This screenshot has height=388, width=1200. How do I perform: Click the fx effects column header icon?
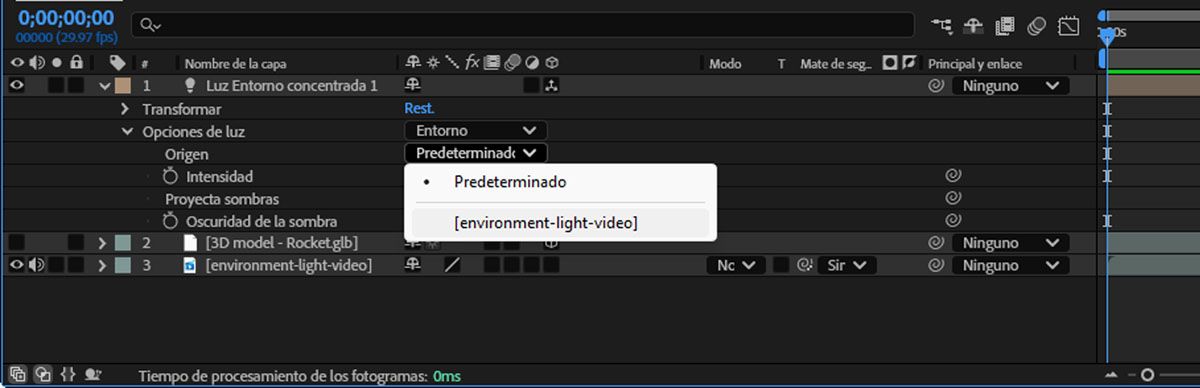473,63
